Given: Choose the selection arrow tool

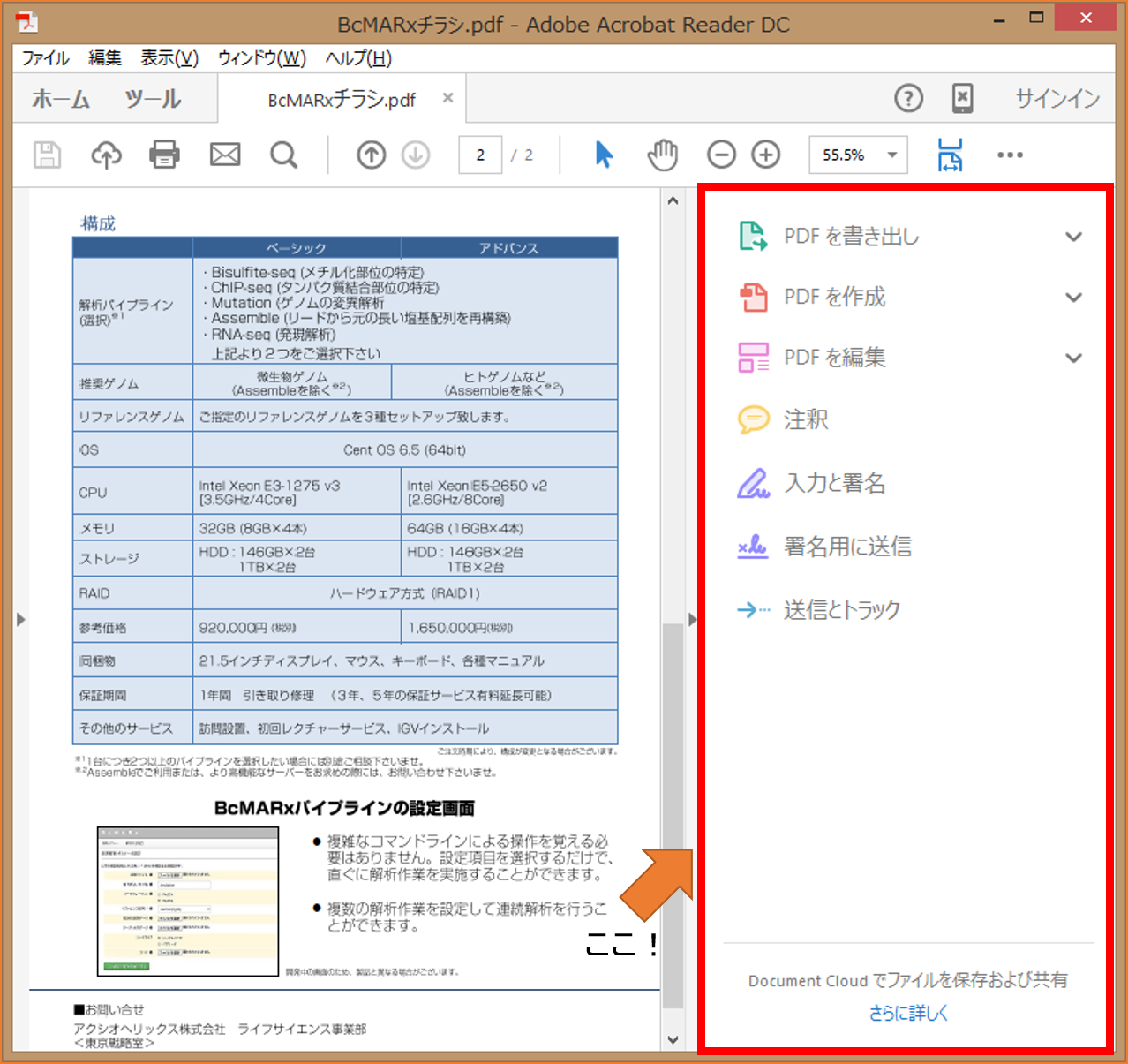Looking at the screenshot, I should [604, 155].
